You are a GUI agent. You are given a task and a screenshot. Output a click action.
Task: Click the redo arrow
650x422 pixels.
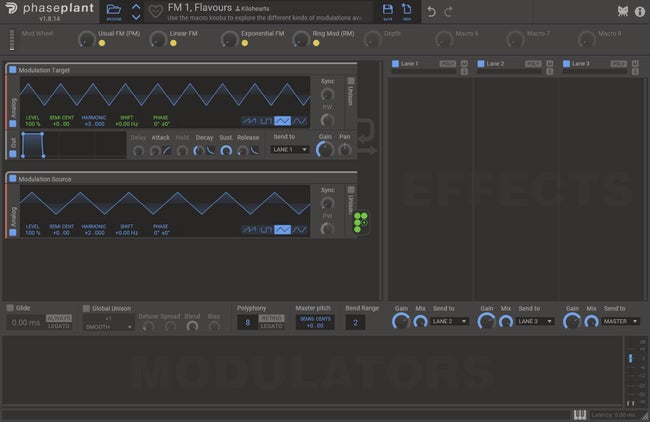click(x=449, y=12)
